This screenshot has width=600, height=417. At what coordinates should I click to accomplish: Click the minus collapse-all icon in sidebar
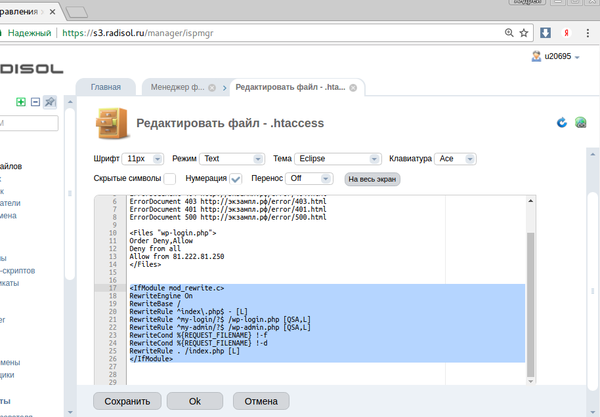(35, 102)
